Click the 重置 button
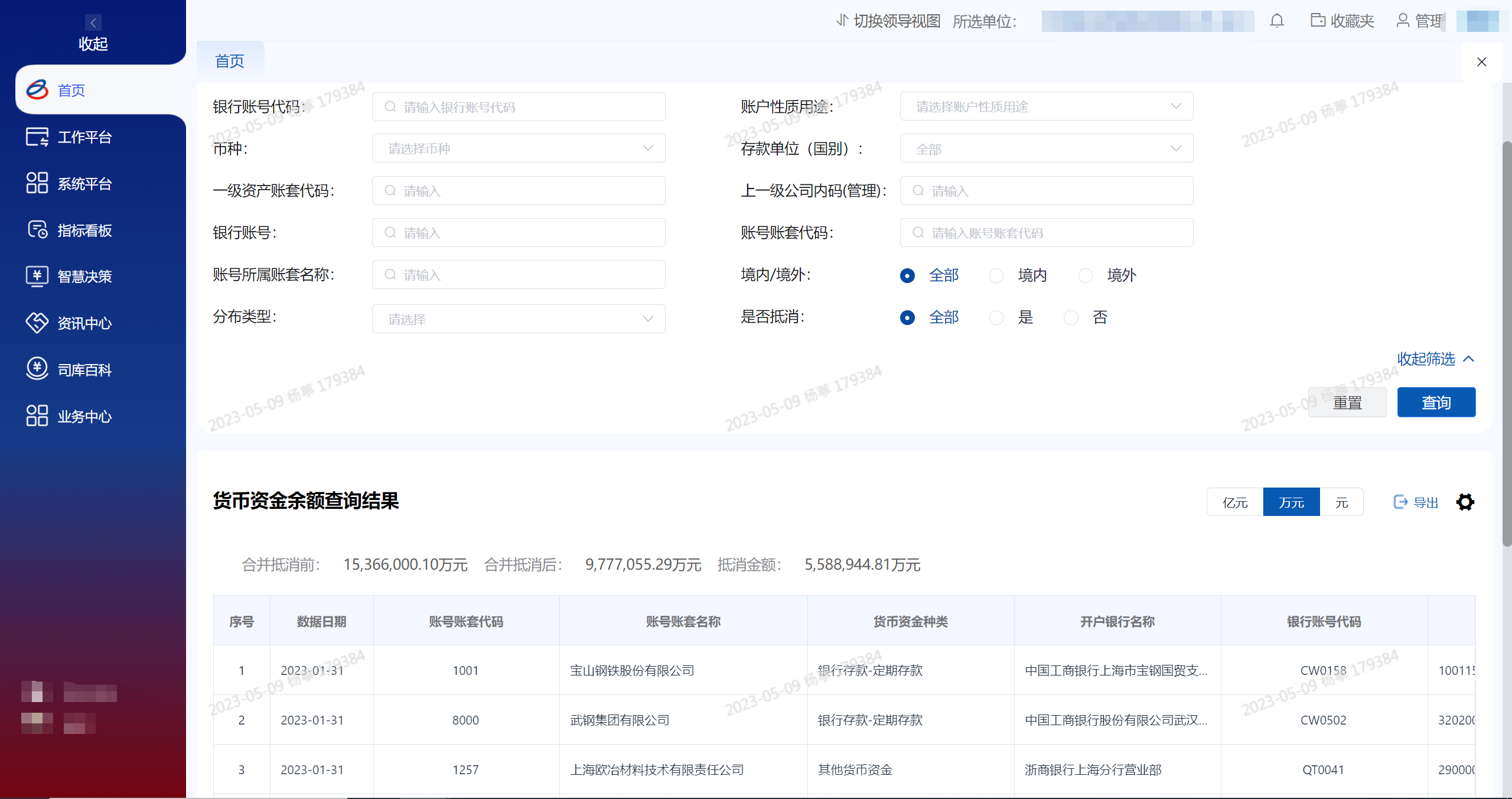This screenshot has height=799, width=1512. tap(1347, 402)
